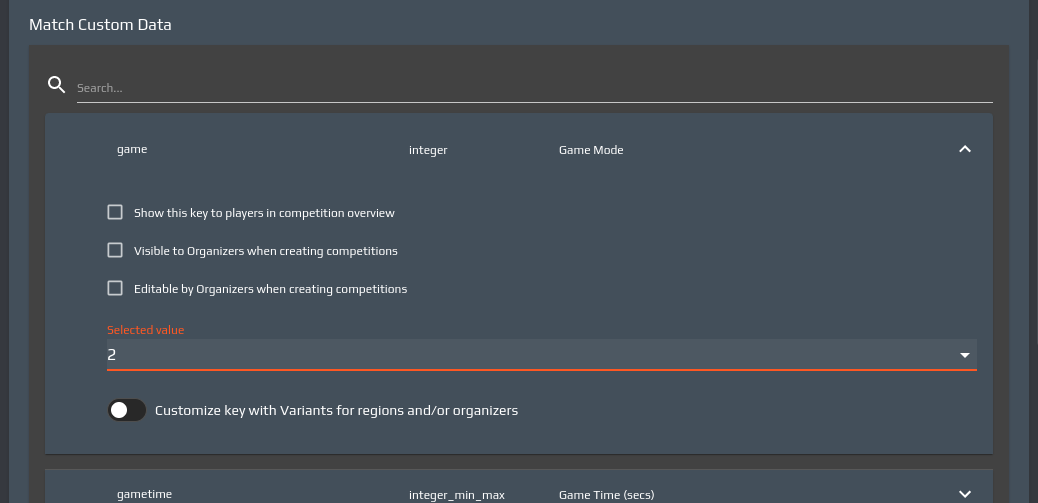Screen dimensions: 1038x503
Task: Click 'Customize key with Variants' label text
Action: (x=336, y=410)
